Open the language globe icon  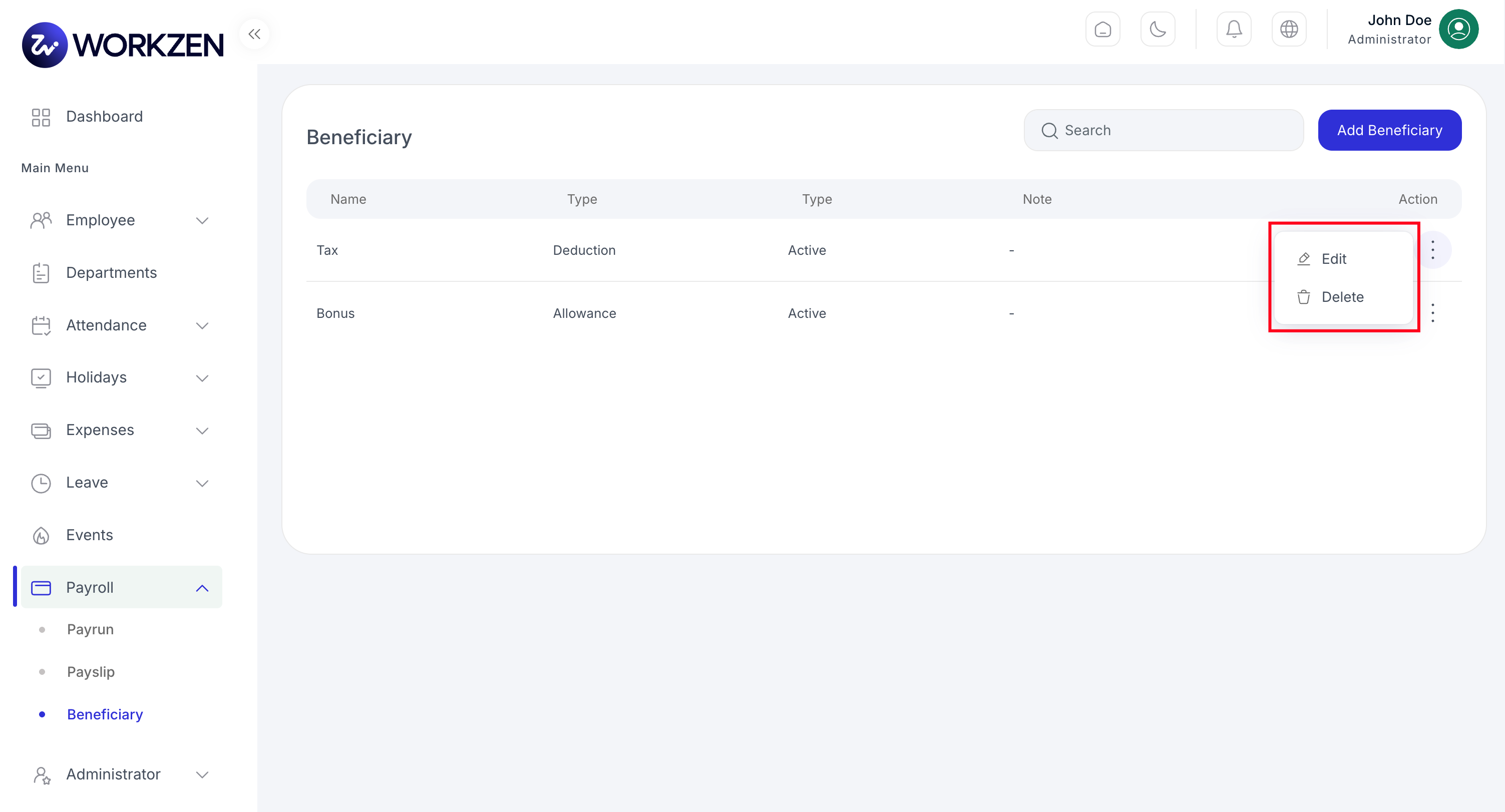coord(1289,29)
